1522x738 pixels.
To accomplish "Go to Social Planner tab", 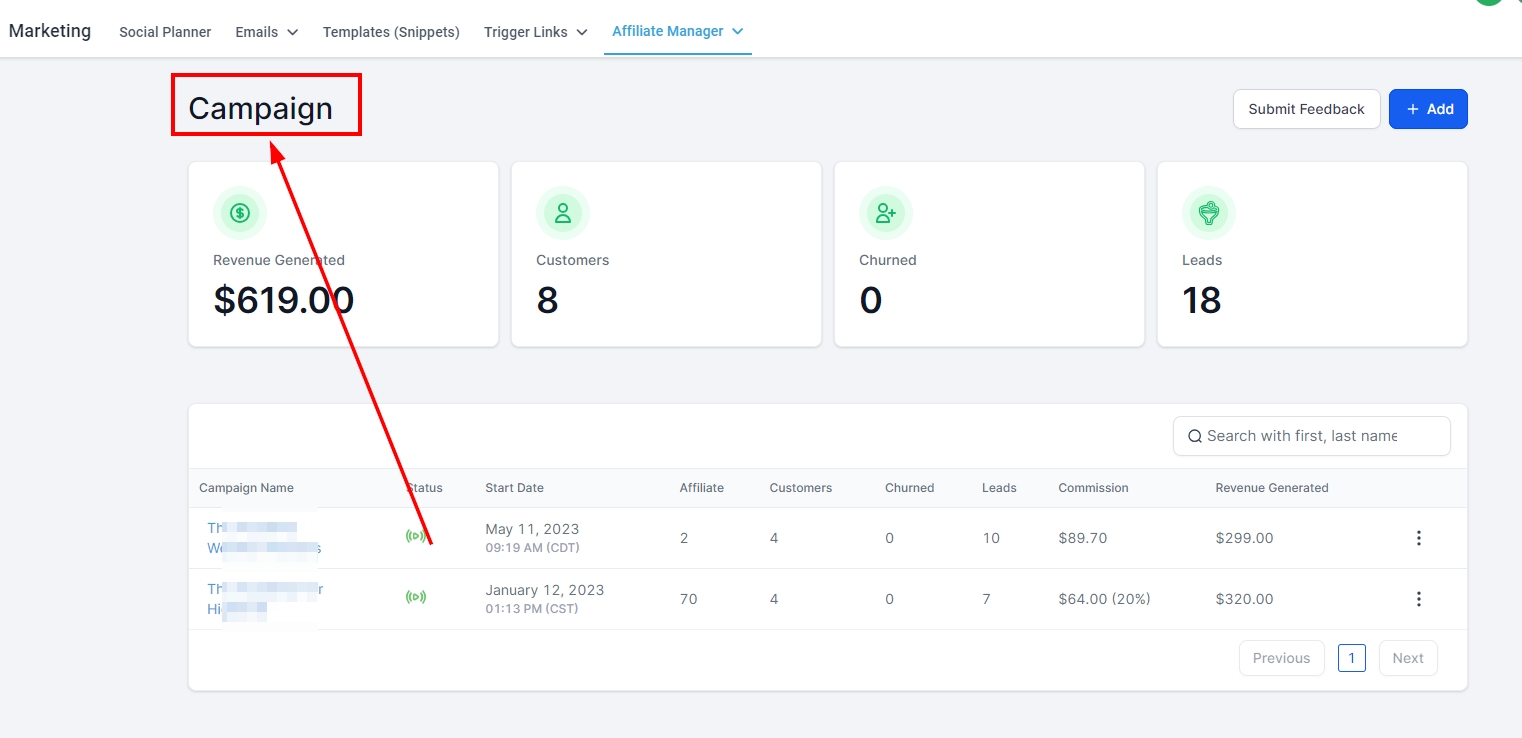I will [165, 32].
